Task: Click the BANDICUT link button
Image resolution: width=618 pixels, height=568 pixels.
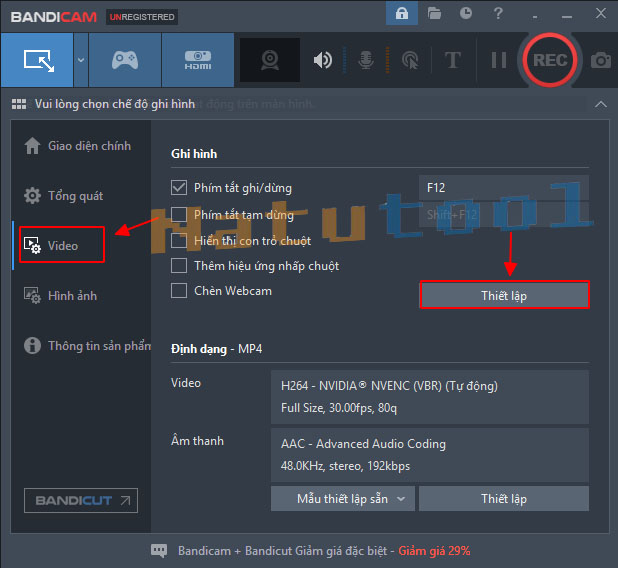Action: [x=81, y=500]
